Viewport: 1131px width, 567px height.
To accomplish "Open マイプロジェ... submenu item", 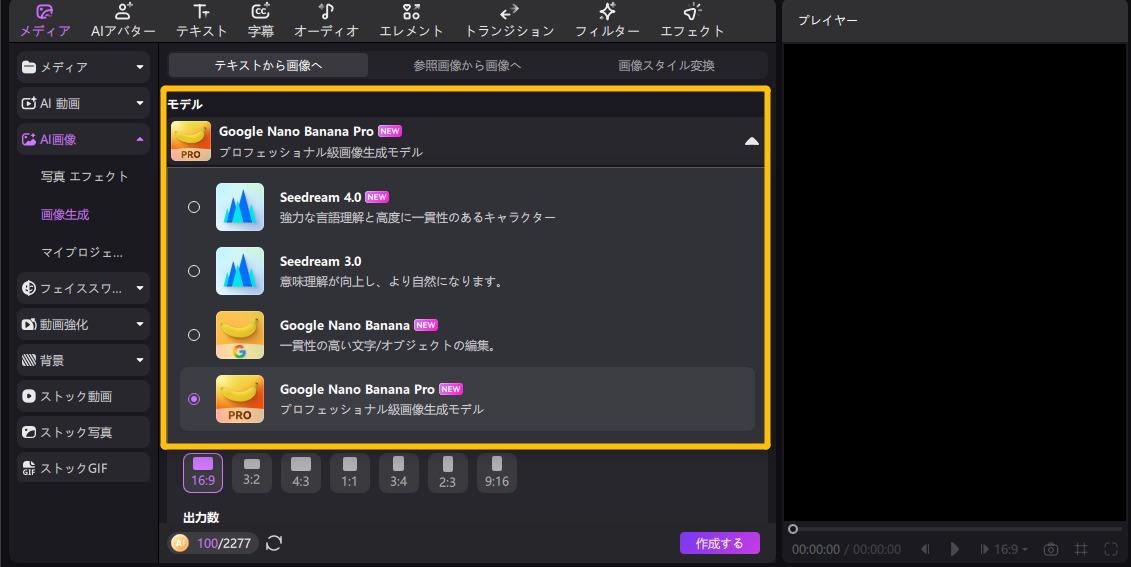I will [82, 252].
